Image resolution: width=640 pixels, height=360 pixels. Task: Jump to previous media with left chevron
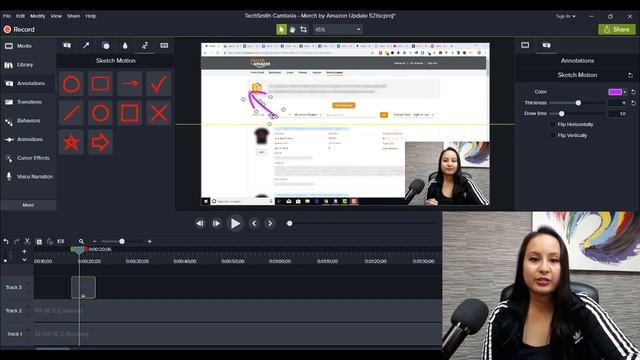(254, 223)
